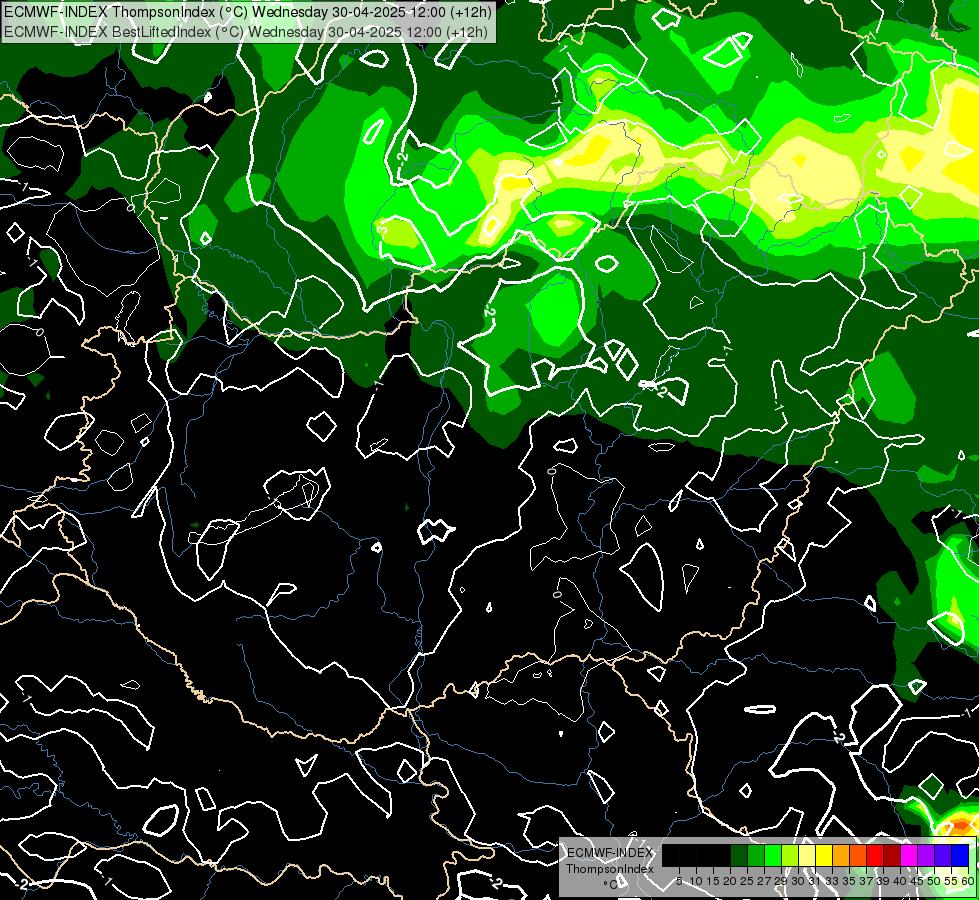Viewport: 979px width, 900px height.
Task: Click the legend tick label 5
Action: (679, 881)
